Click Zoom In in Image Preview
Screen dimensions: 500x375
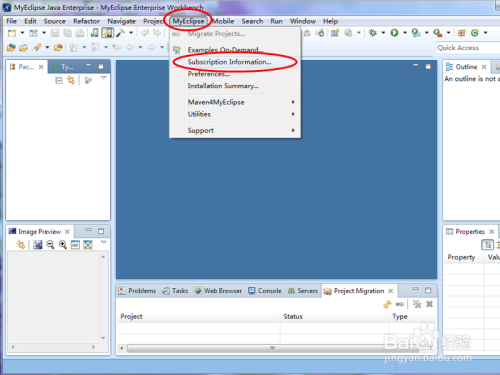(63, 245)
